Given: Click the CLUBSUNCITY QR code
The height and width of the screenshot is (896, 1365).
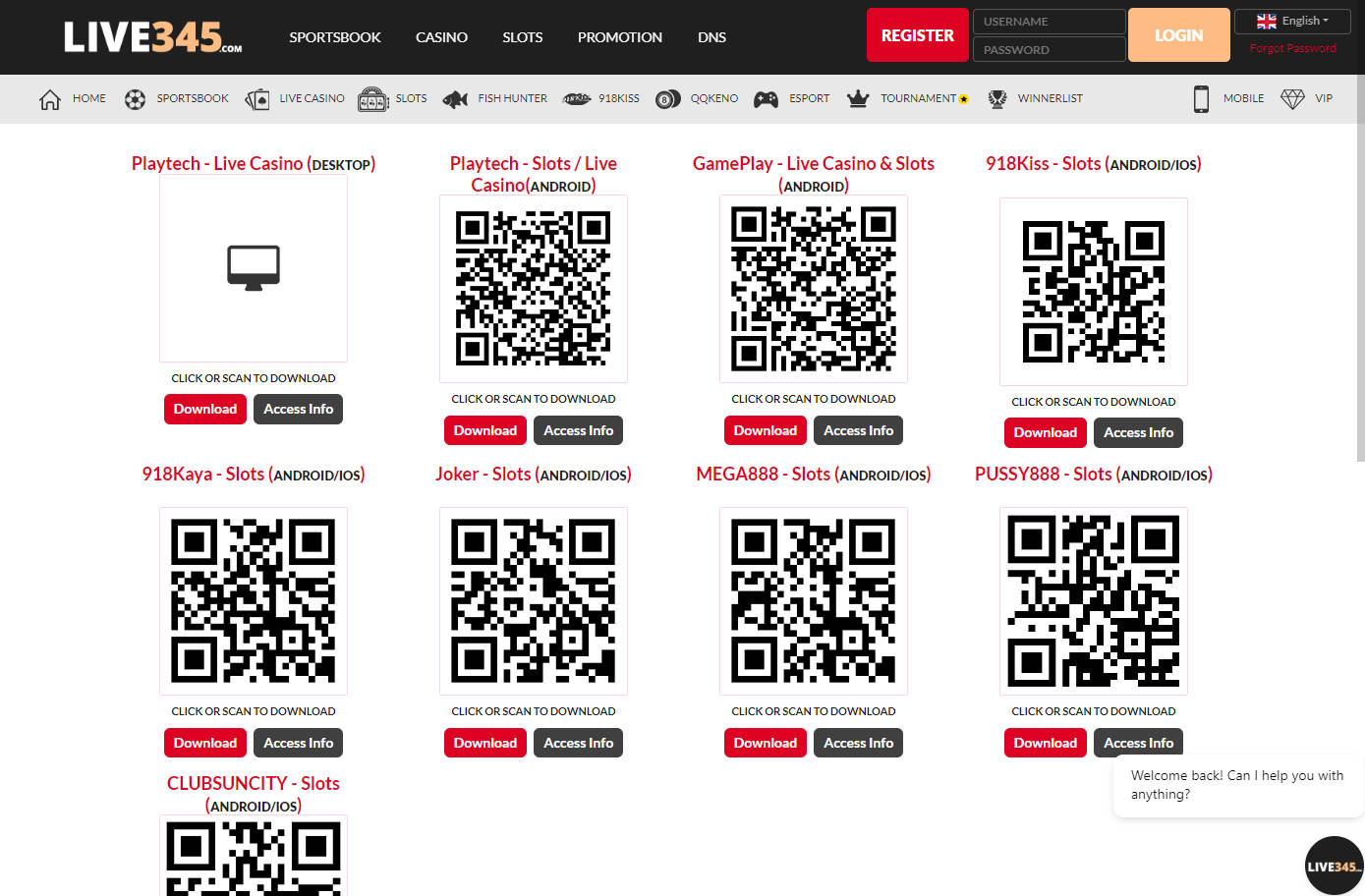Looking at the screenshot, I should click(254, 856).
